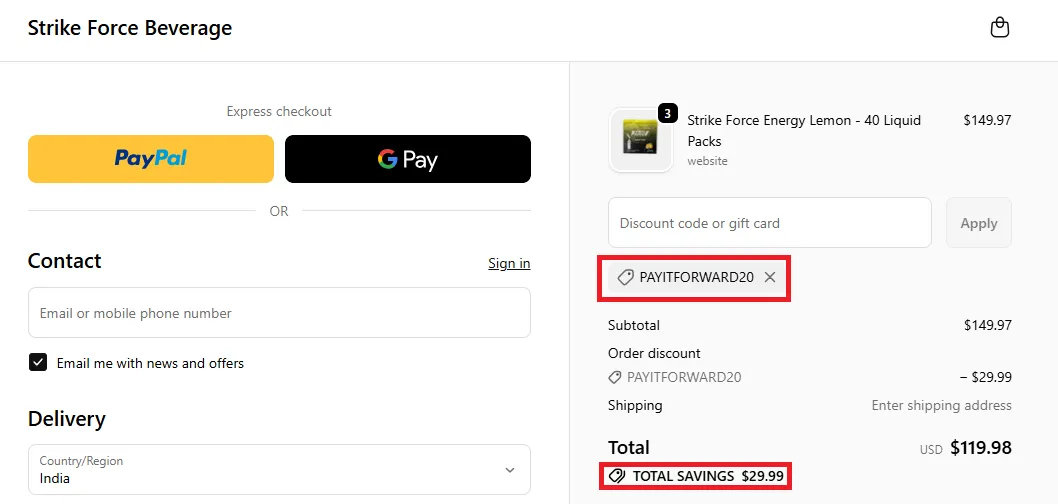Open the Strike Force Energy Lemon product thumbnail

(x=641, y=140)
